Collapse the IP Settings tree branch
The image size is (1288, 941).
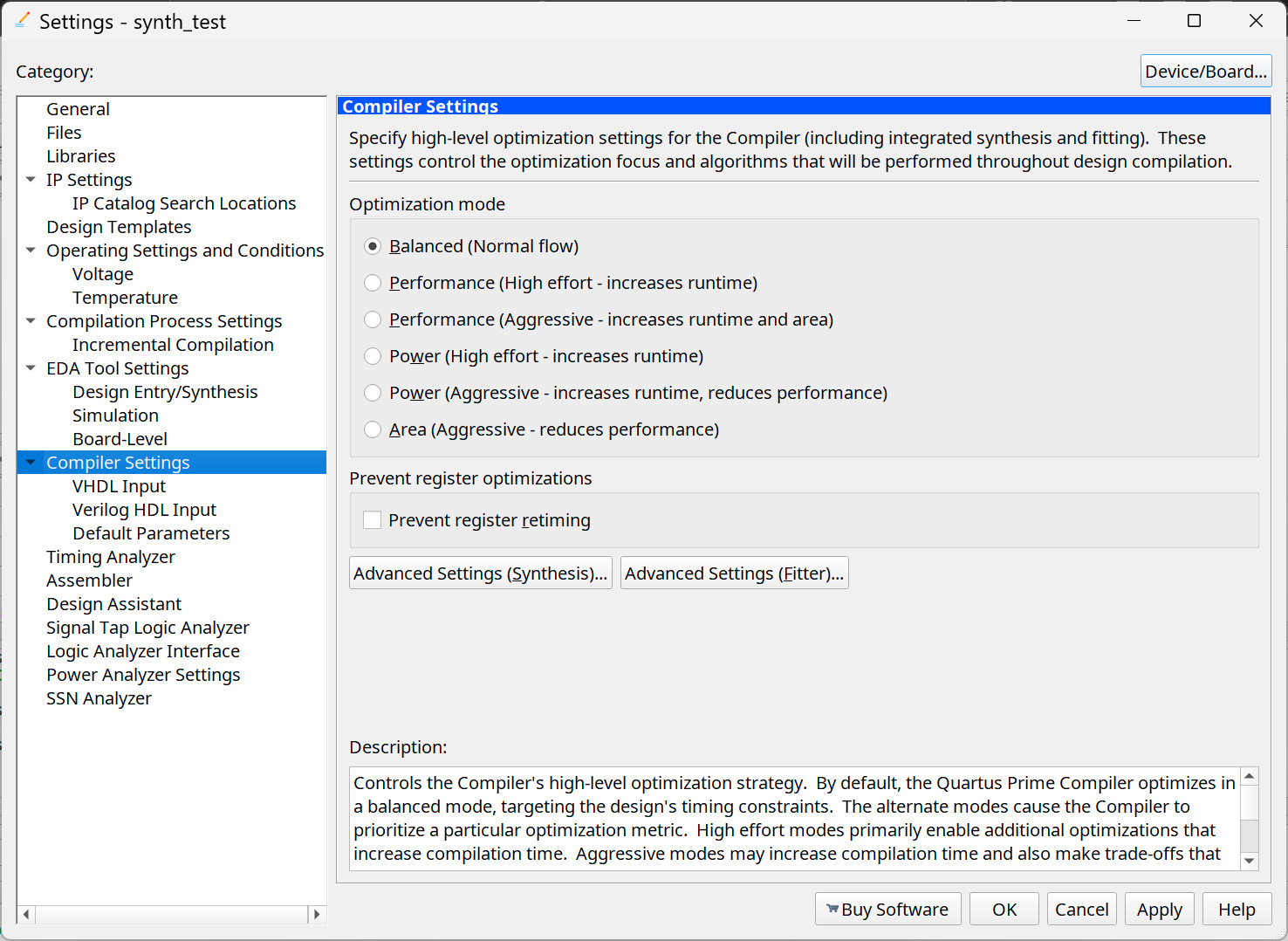31,179
